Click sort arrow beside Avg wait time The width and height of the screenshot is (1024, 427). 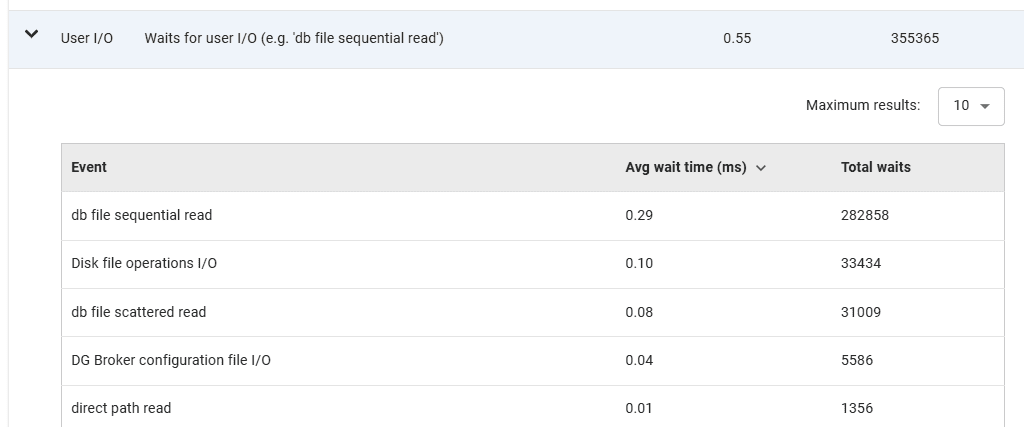[761, 168]
